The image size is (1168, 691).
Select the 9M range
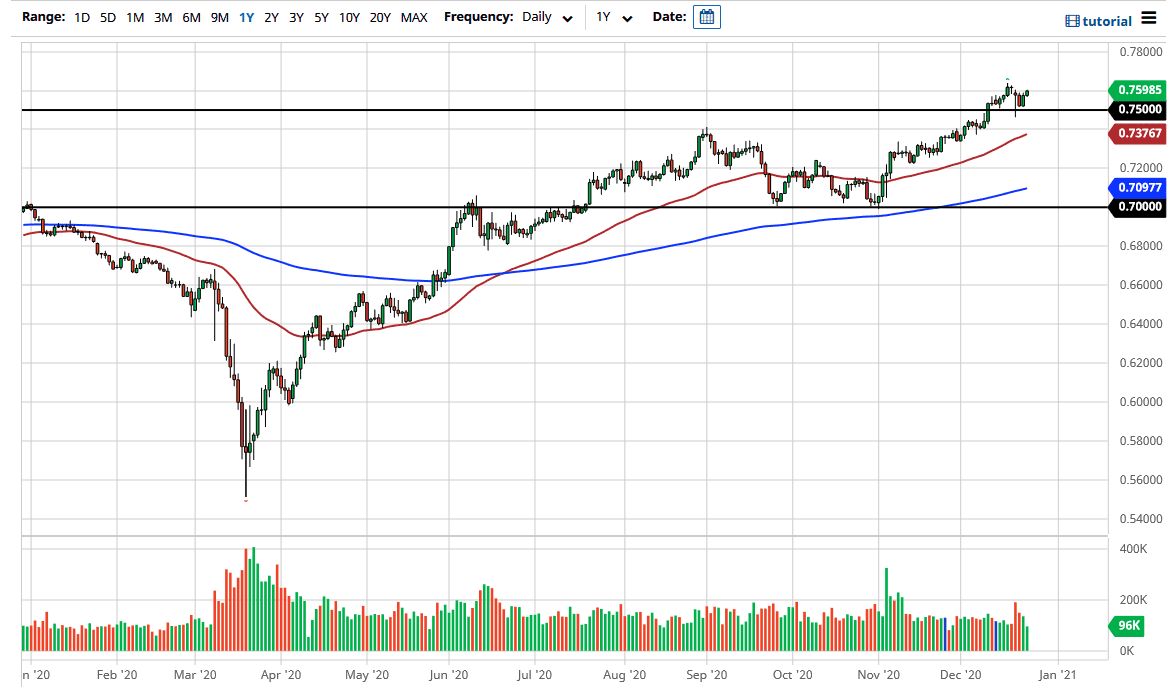220,17
